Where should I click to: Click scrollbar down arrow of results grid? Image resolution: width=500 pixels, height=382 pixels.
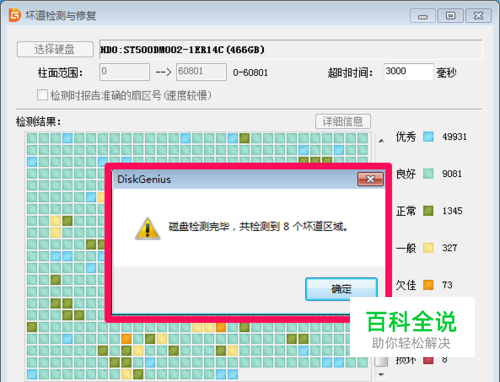381,375
